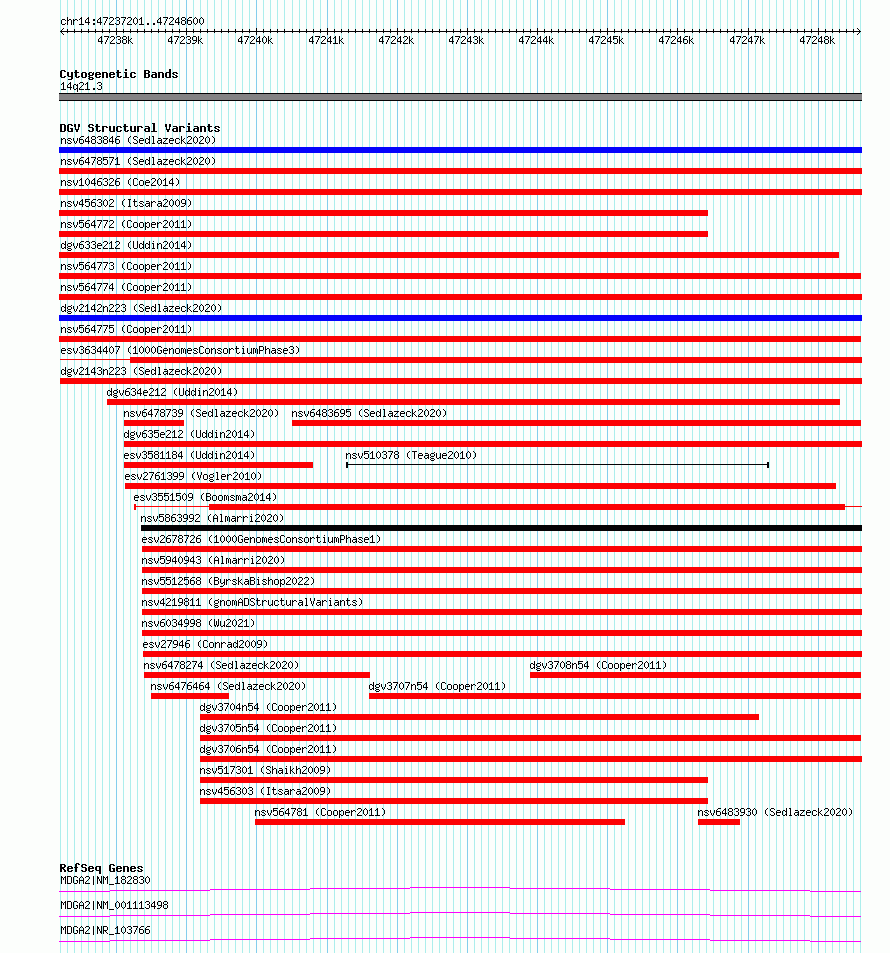Click the chr14:47237201..47248600 coordinates text
This screenshot has height=953, width=890.
(132, 21)
